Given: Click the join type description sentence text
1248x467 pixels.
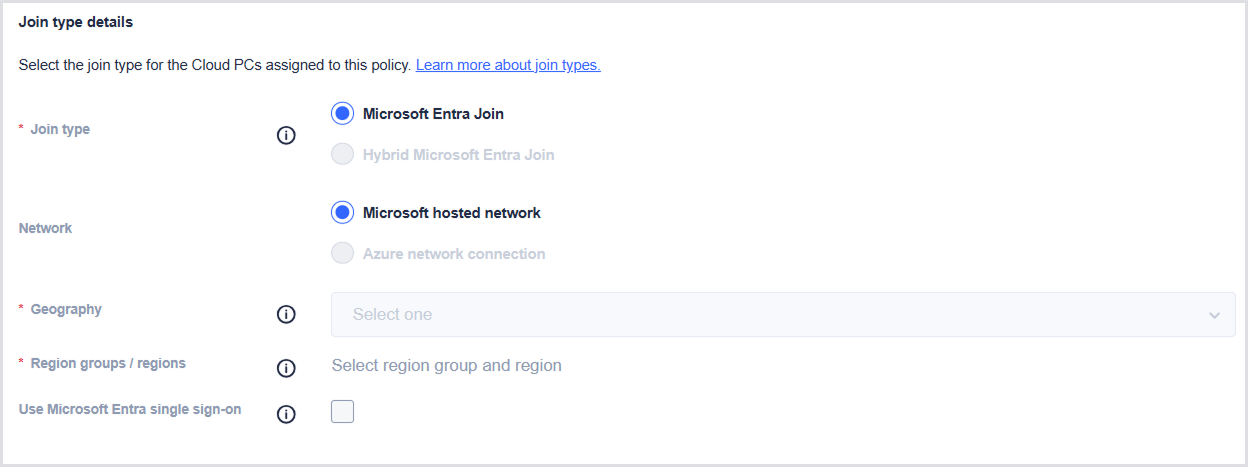Looking at the screenshot, I should 215,66.
